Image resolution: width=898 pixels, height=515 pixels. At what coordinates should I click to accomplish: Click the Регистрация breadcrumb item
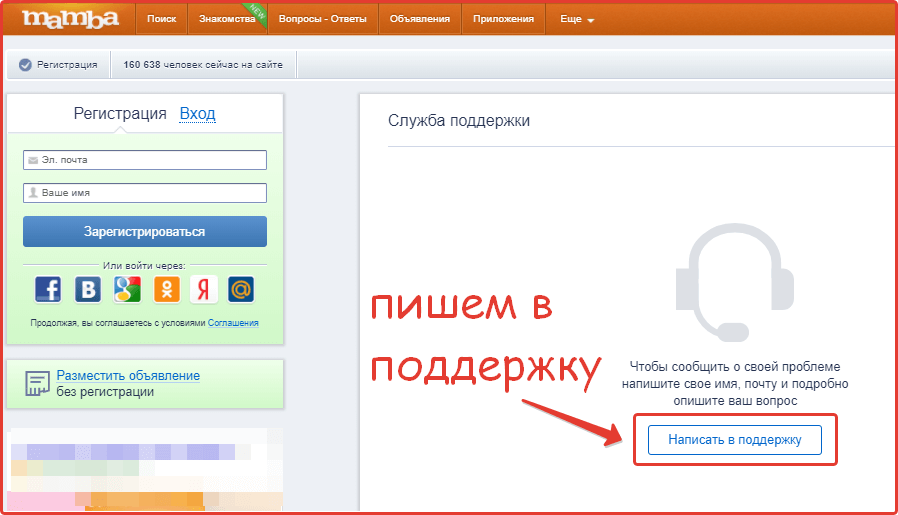point(58,65)
